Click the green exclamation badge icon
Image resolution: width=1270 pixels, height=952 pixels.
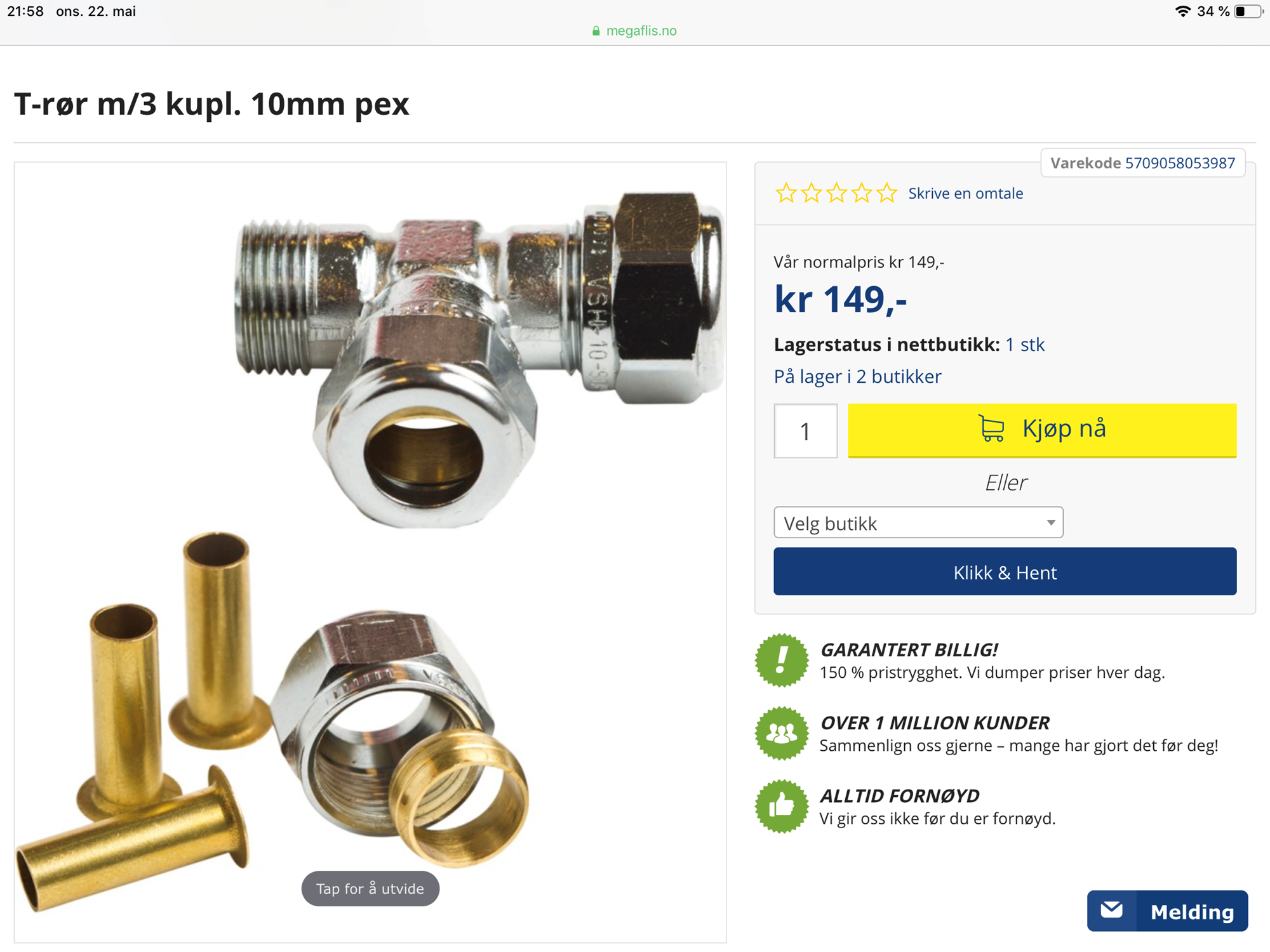782,660
